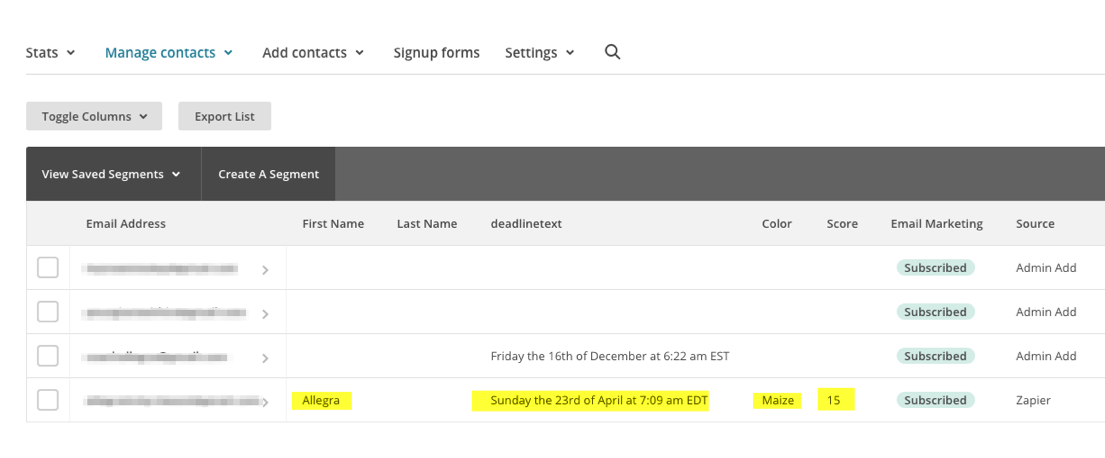Sort by the Email Address column header
This screenshot has width=1105, height=458.
coord(126,224)
